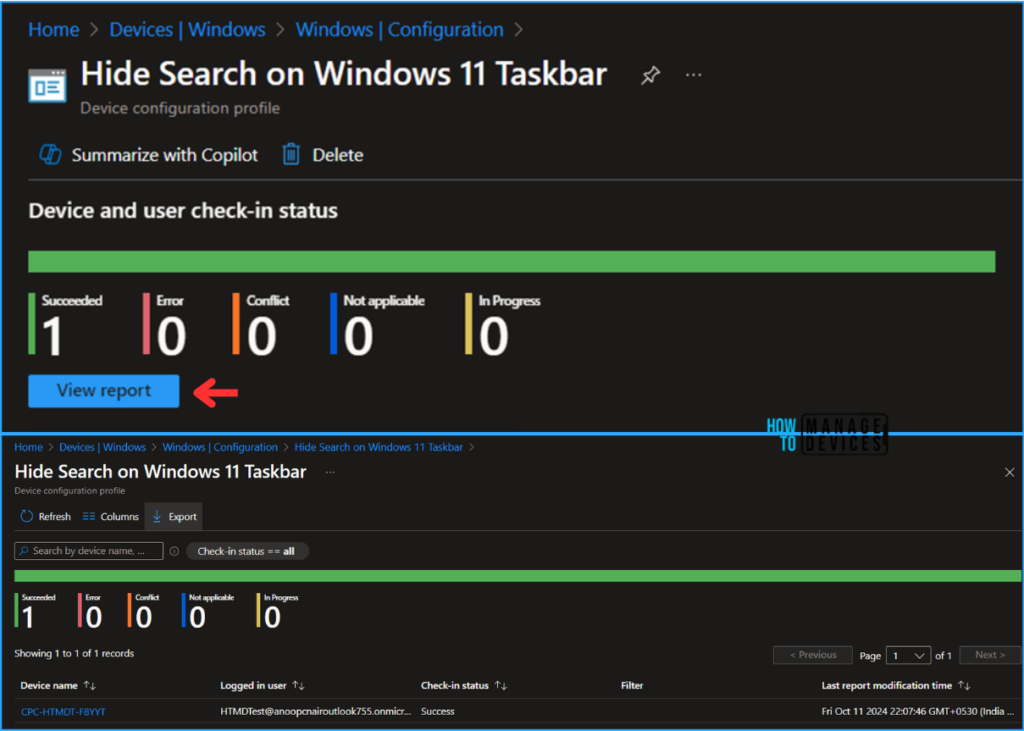The width and height of the screenshot is (1024, 731).
Task: Open the ellipsis menu in the report pane
Action: pos(330,472)
